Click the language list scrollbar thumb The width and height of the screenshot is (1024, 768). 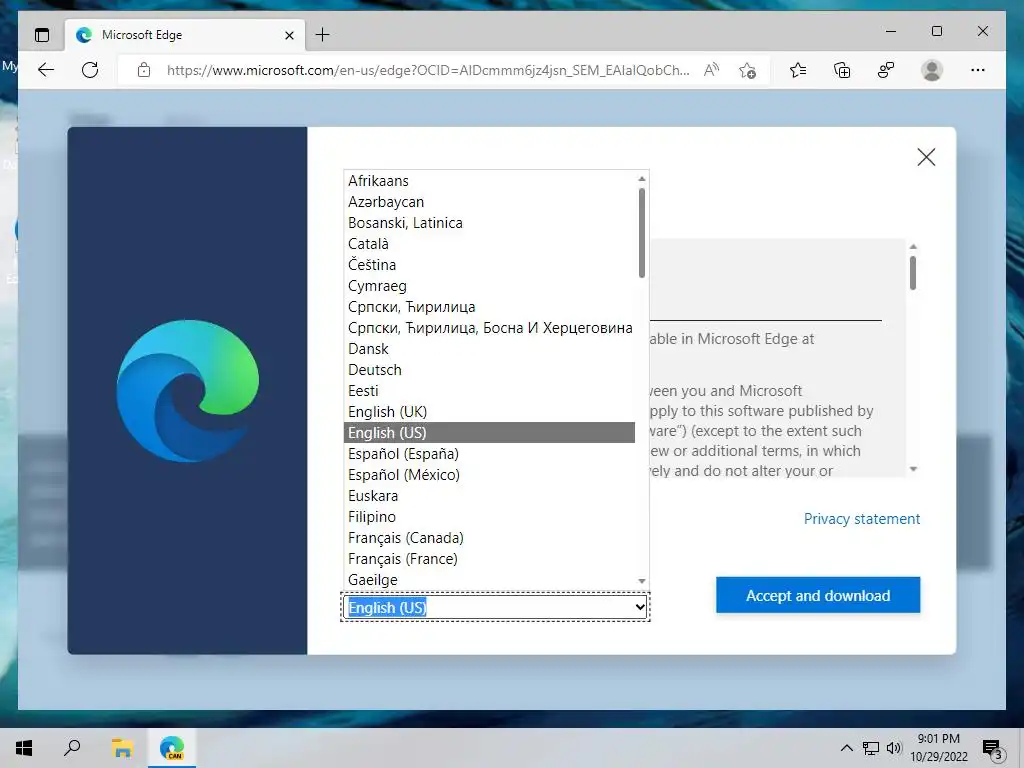click(642, 233)
